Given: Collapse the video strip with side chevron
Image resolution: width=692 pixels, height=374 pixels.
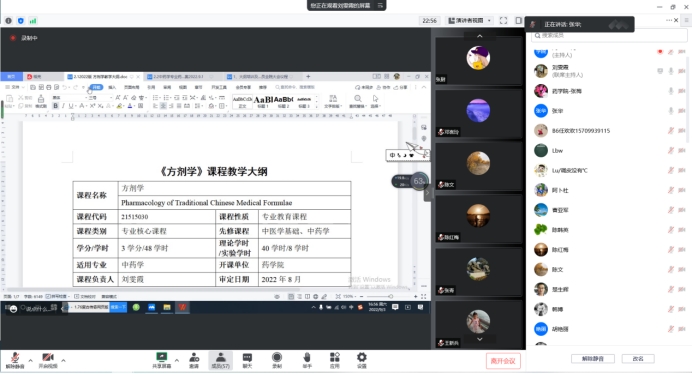Looking at the screenshot, I should pos(427,193).
